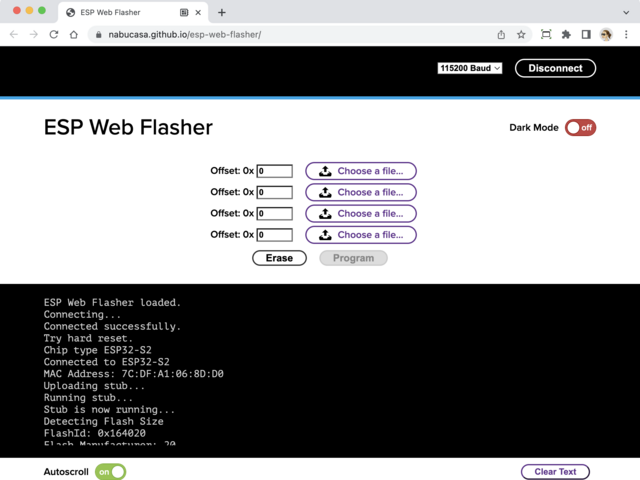640x480 pixels.
Task: Click the Disconnect button
Action: click(555, 68)
